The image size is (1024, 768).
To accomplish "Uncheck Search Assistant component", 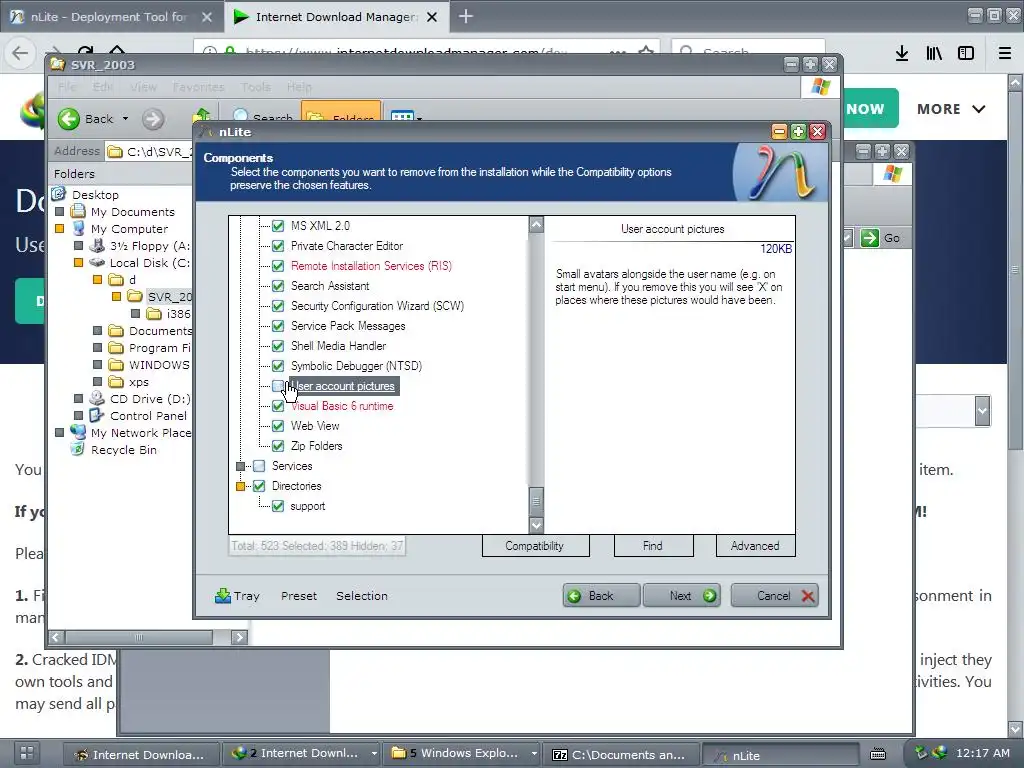I will coord(278,286).
